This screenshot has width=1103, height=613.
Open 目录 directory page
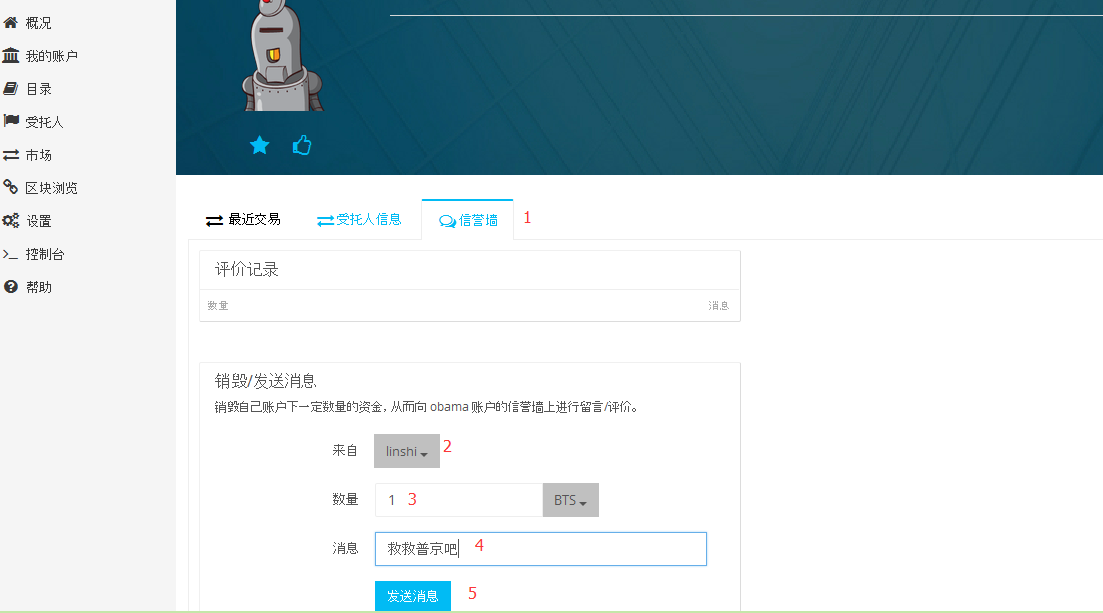pos(39,89)
